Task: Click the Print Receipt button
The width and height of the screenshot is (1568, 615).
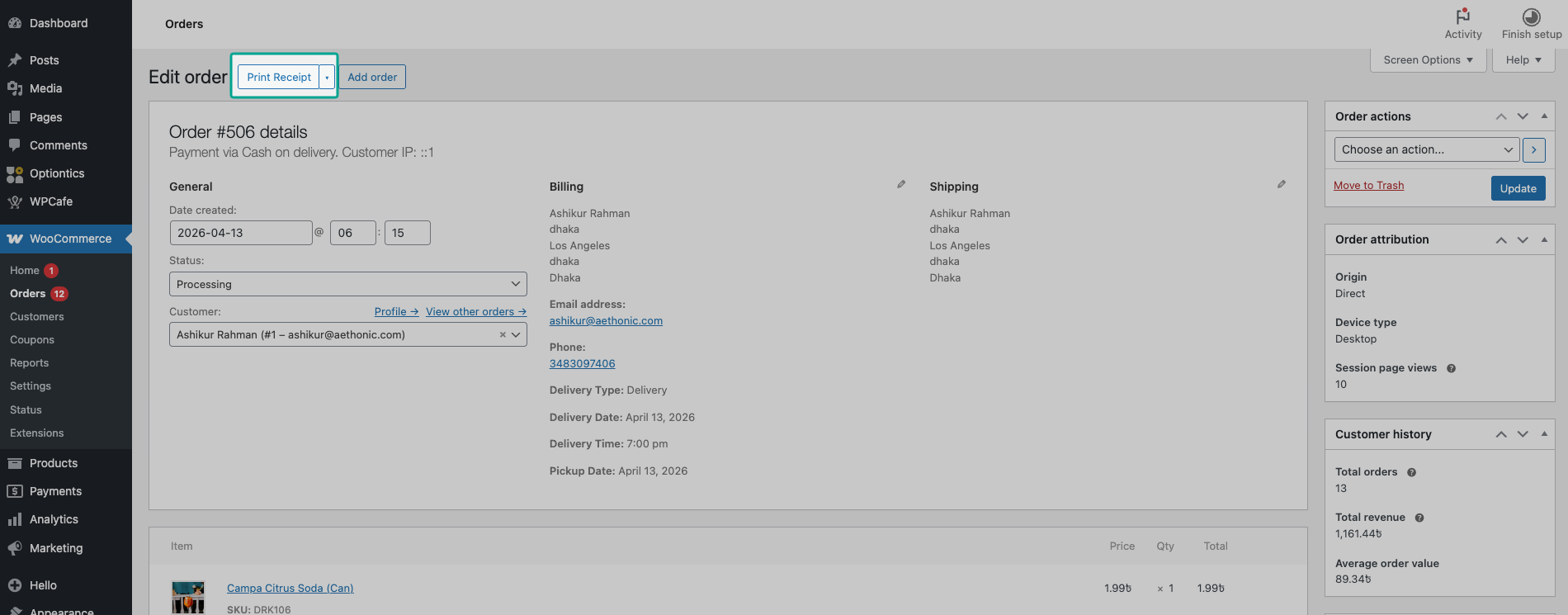Action: coord(279,77)
